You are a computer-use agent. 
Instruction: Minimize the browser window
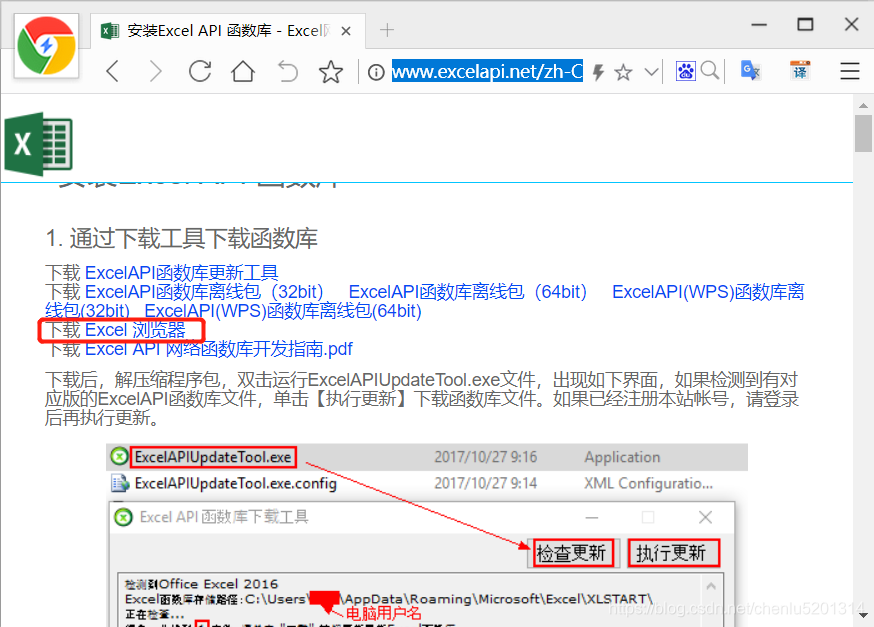pyautogui.click(x=759, y=25)
